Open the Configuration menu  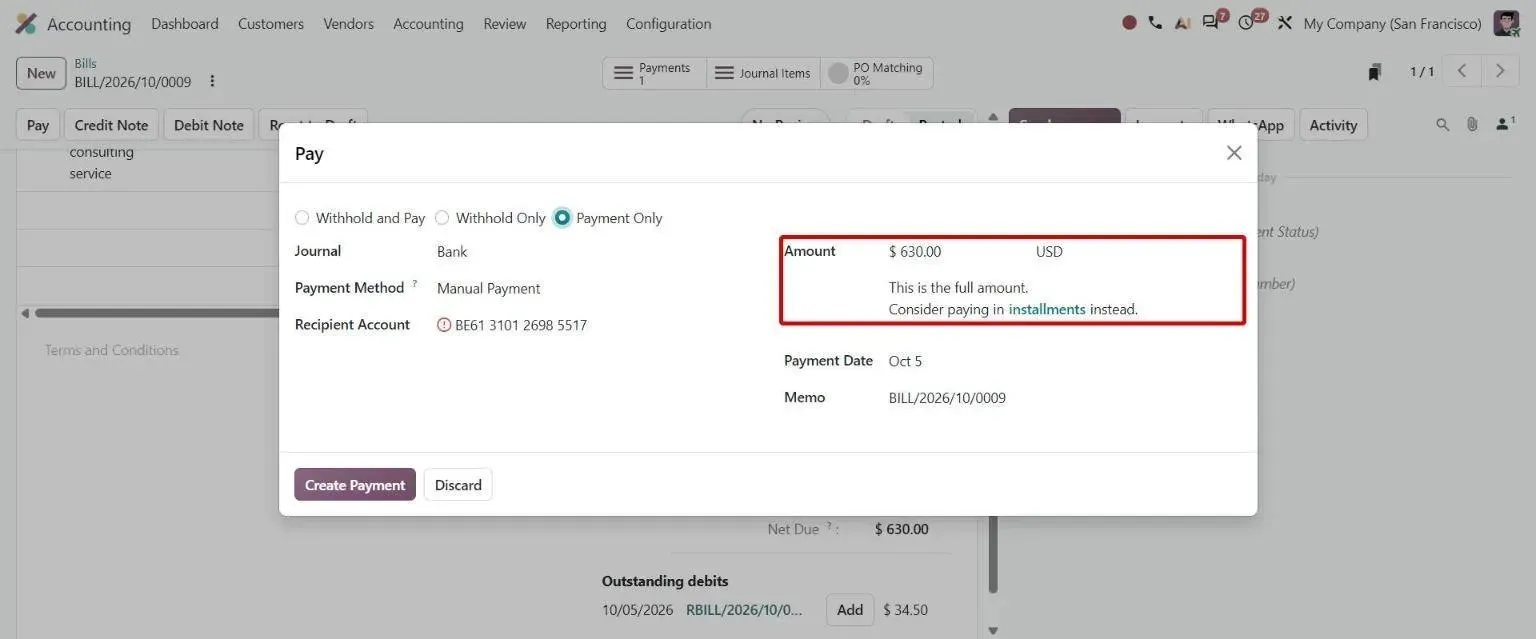669,23
